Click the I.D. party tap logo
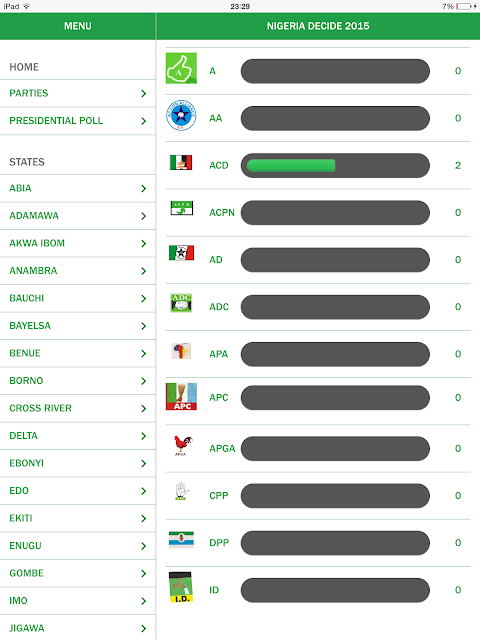 coord(180,587)
